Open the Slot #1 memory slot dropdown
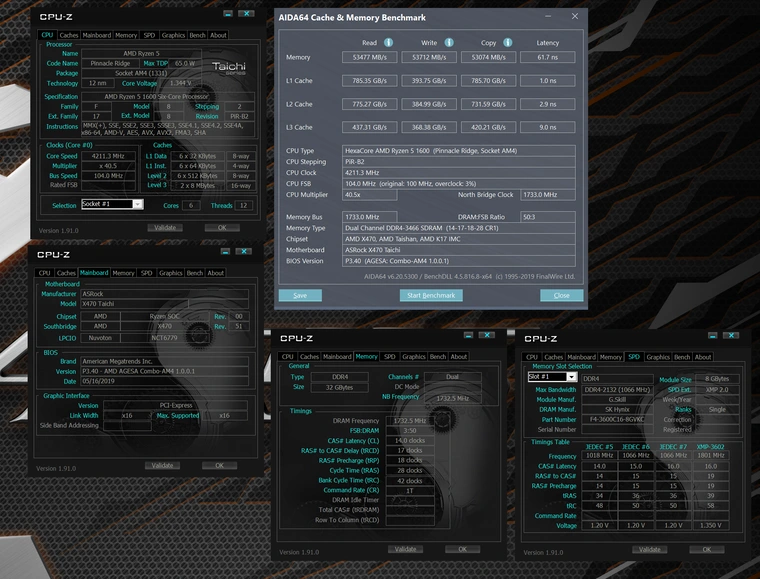760x579 pixels. pyautogui.click(x=571, y=377)
